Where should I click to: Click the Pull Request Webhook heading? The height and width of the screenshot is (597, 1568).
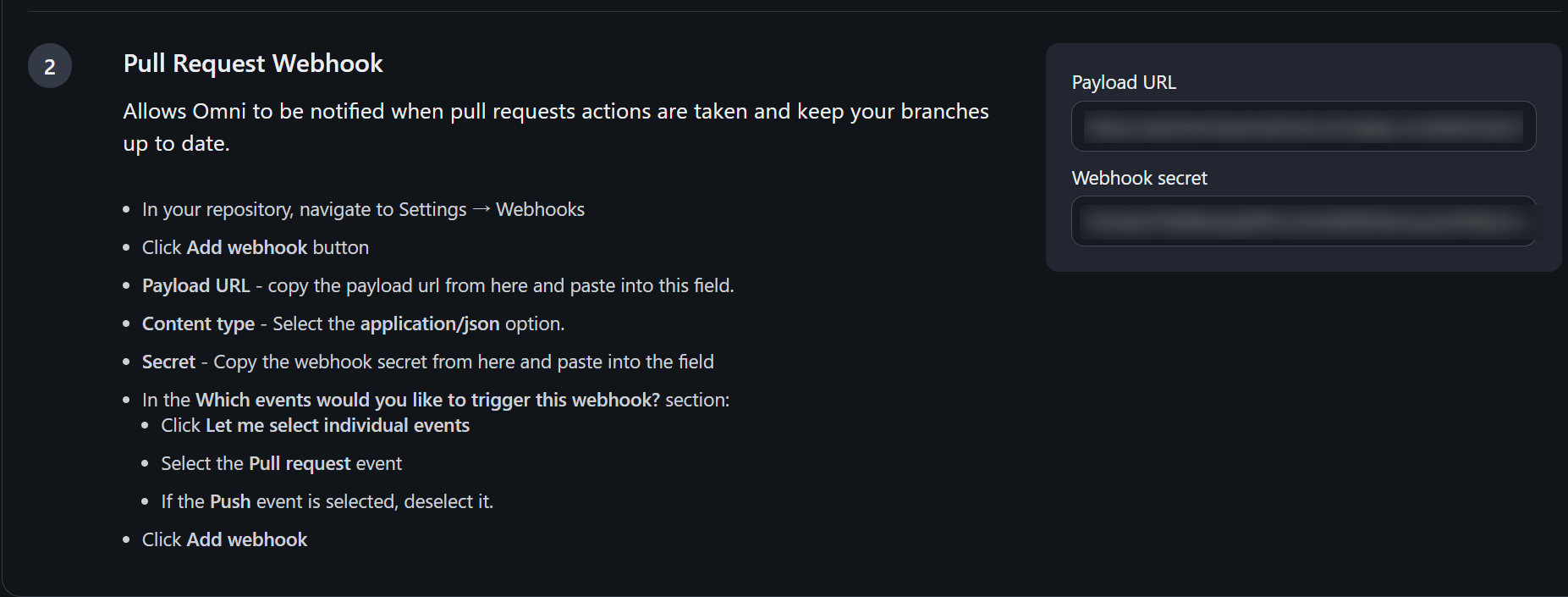[x=253, y=64]
